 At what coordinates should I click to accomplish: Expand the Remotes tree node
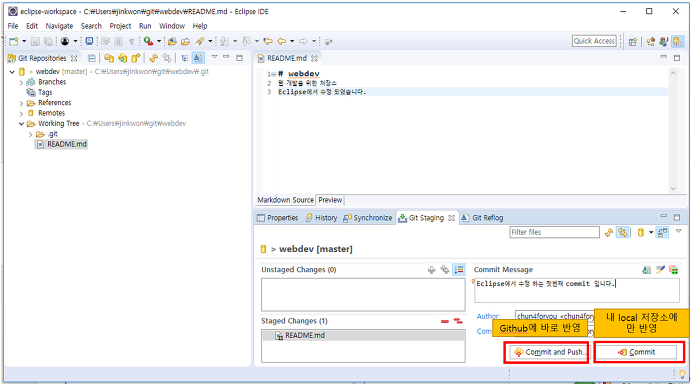tap(21, 113)
